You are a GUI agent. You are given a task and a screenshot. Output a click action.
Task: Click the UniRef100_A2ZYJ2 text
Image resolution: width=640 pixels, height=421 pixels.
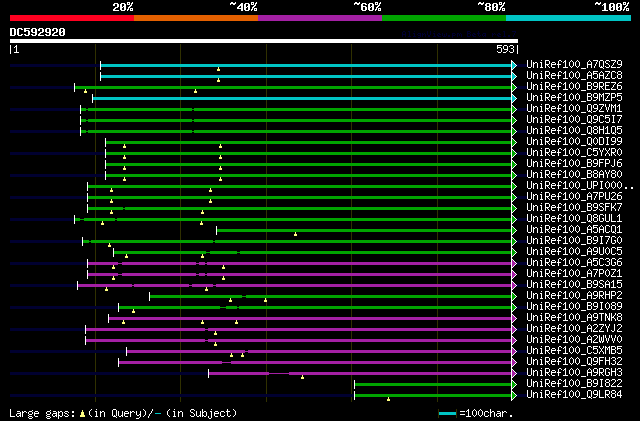point(574,329)
